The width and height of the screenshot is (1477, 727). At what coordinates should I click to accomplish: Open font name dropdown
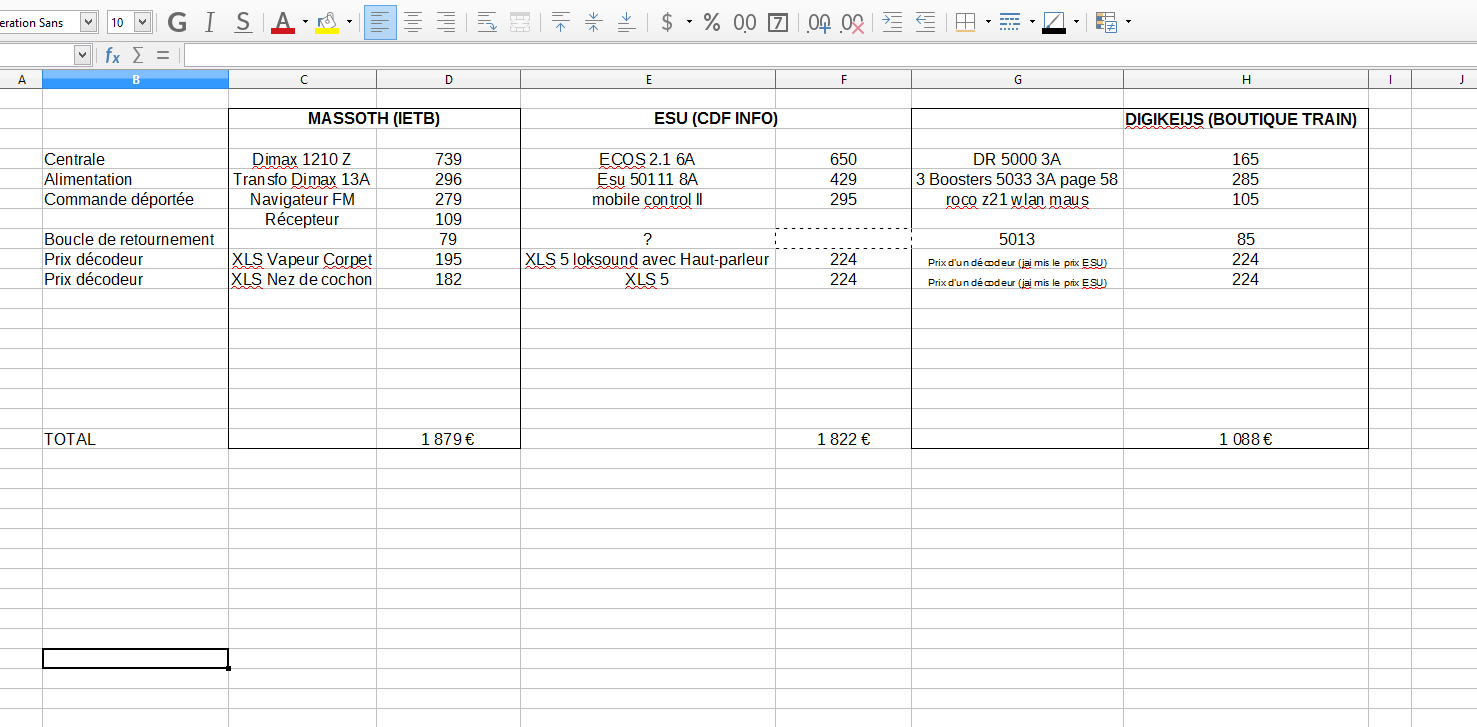(x=88, y=22)
